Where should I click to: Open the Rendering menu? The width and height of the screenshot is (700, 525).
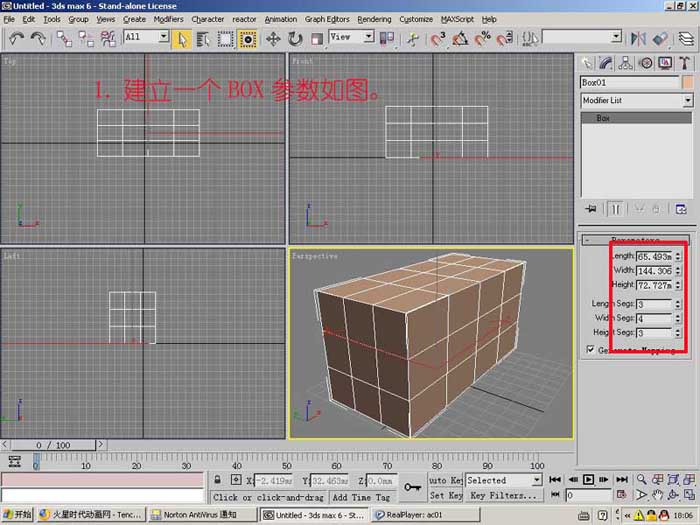click(x=374, y=19)
